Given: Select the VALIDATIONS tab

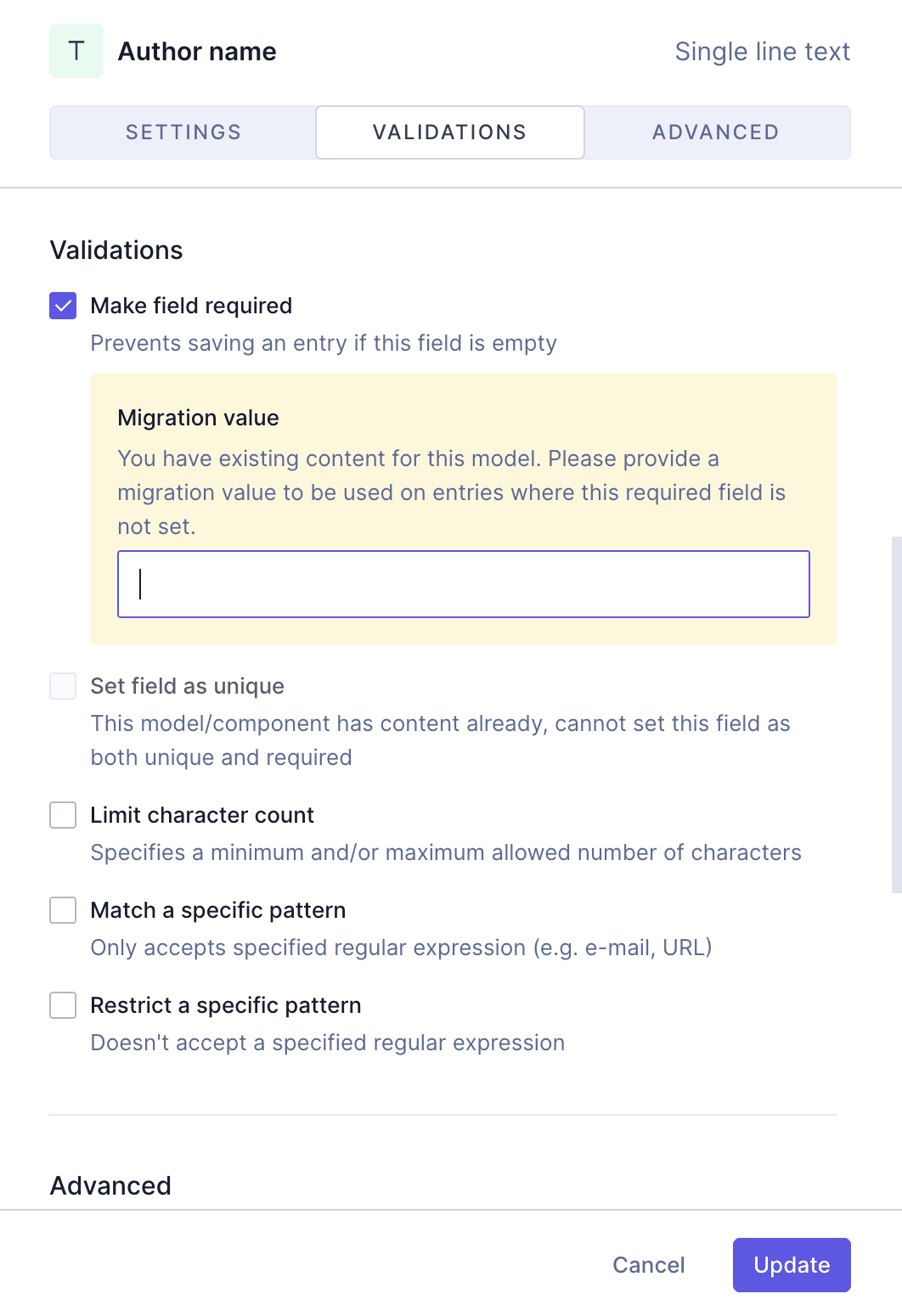Looking at the screenshot, I should [449, 132].
